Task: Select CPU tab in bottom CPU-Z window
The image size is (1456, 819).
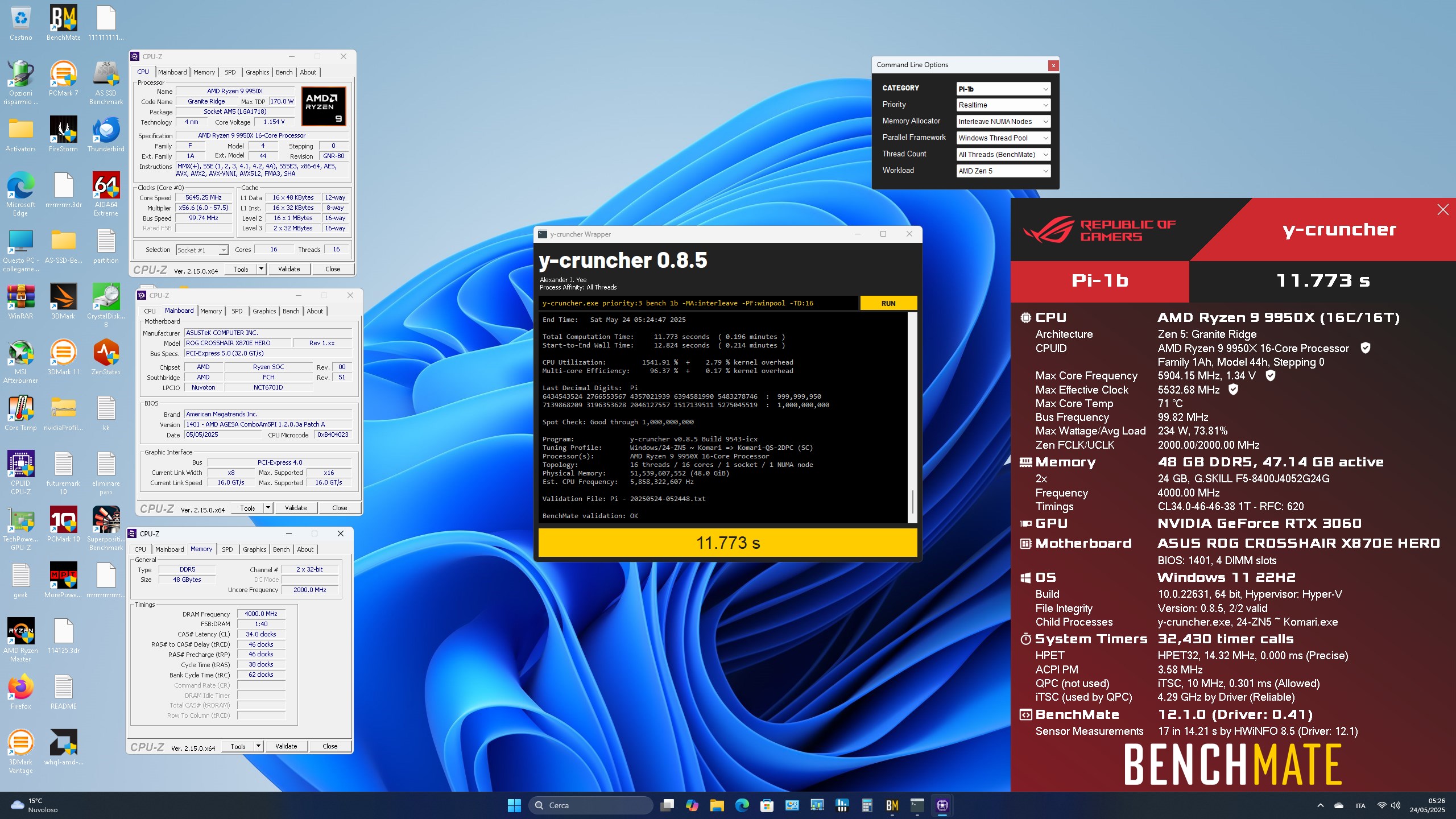Action: pyautogui.click(x=140, y=549)
